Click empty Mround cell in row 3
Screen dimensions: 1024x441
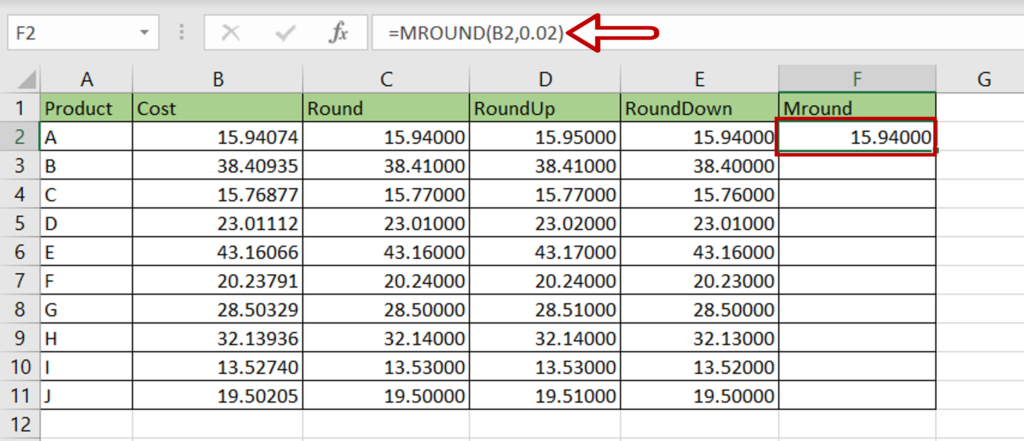[x=857, y=165]
